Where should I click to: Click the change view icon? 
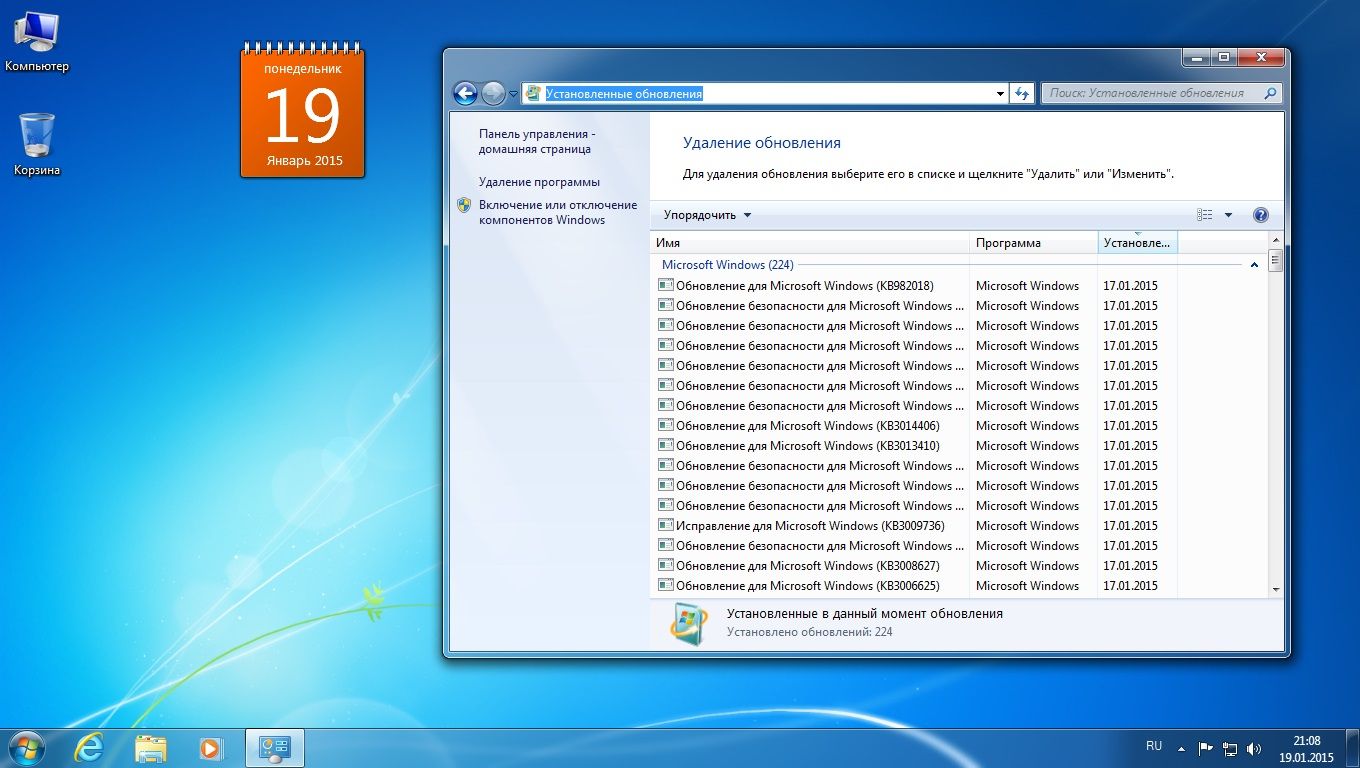(1204, 215)
